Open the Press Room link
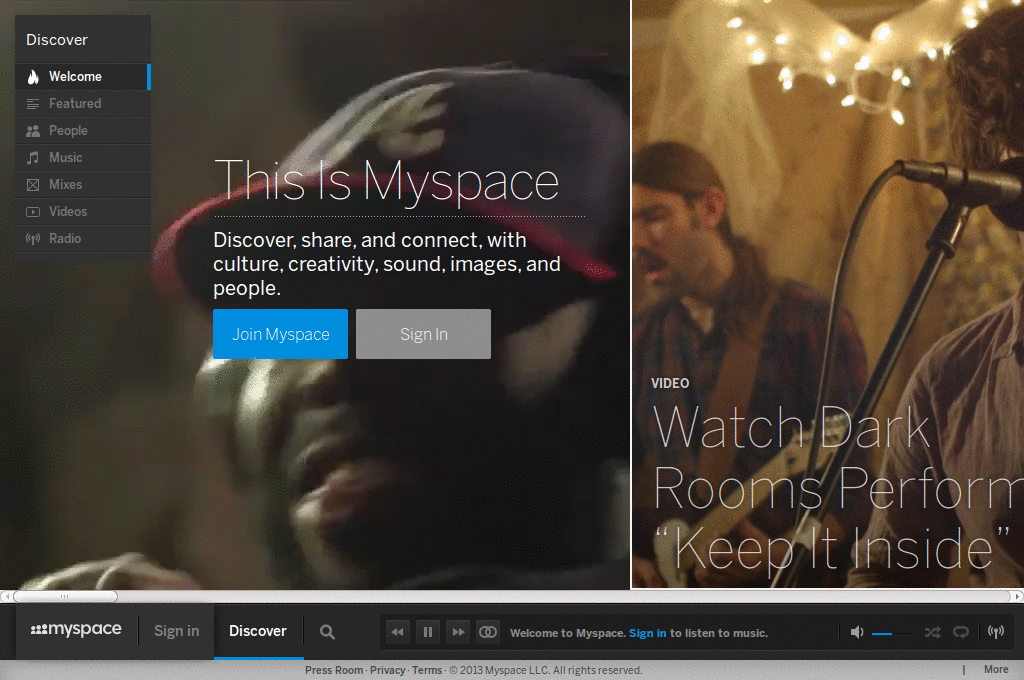Image resolution: width=1024 pixels, height=680 pixels. [334, 670]
